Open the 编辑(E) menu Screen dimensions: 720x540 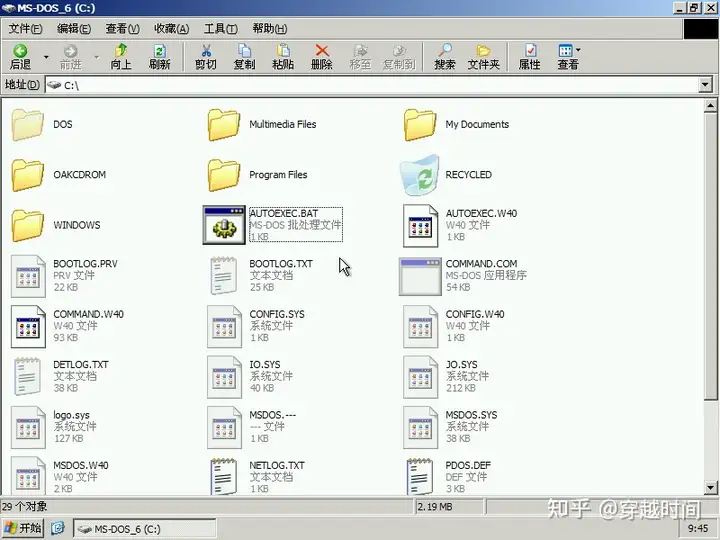pyautogui.click(x=74, y=29)
